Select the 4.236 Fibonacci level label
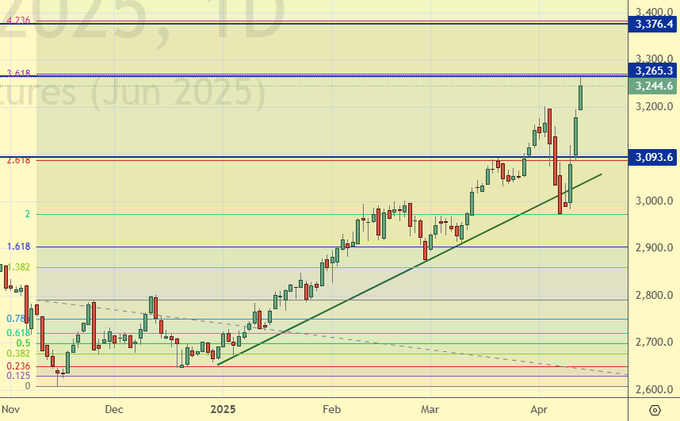Image resolution: width=680 pixels, height=421 pixels. [17, 20]
